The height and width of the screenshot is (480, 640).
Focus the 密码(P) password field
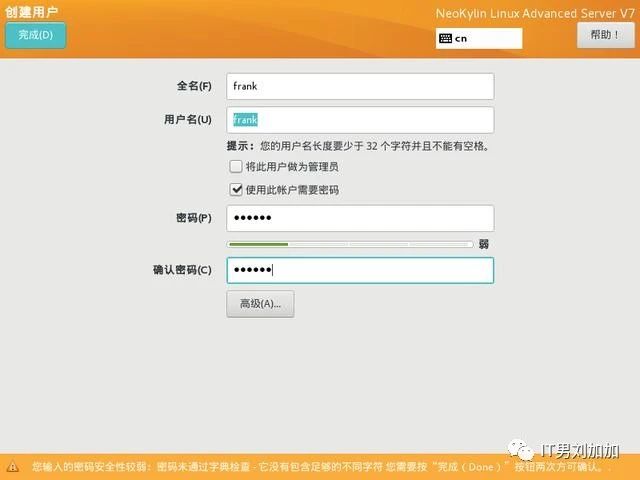pyautogui.click(x=360, y=218)
